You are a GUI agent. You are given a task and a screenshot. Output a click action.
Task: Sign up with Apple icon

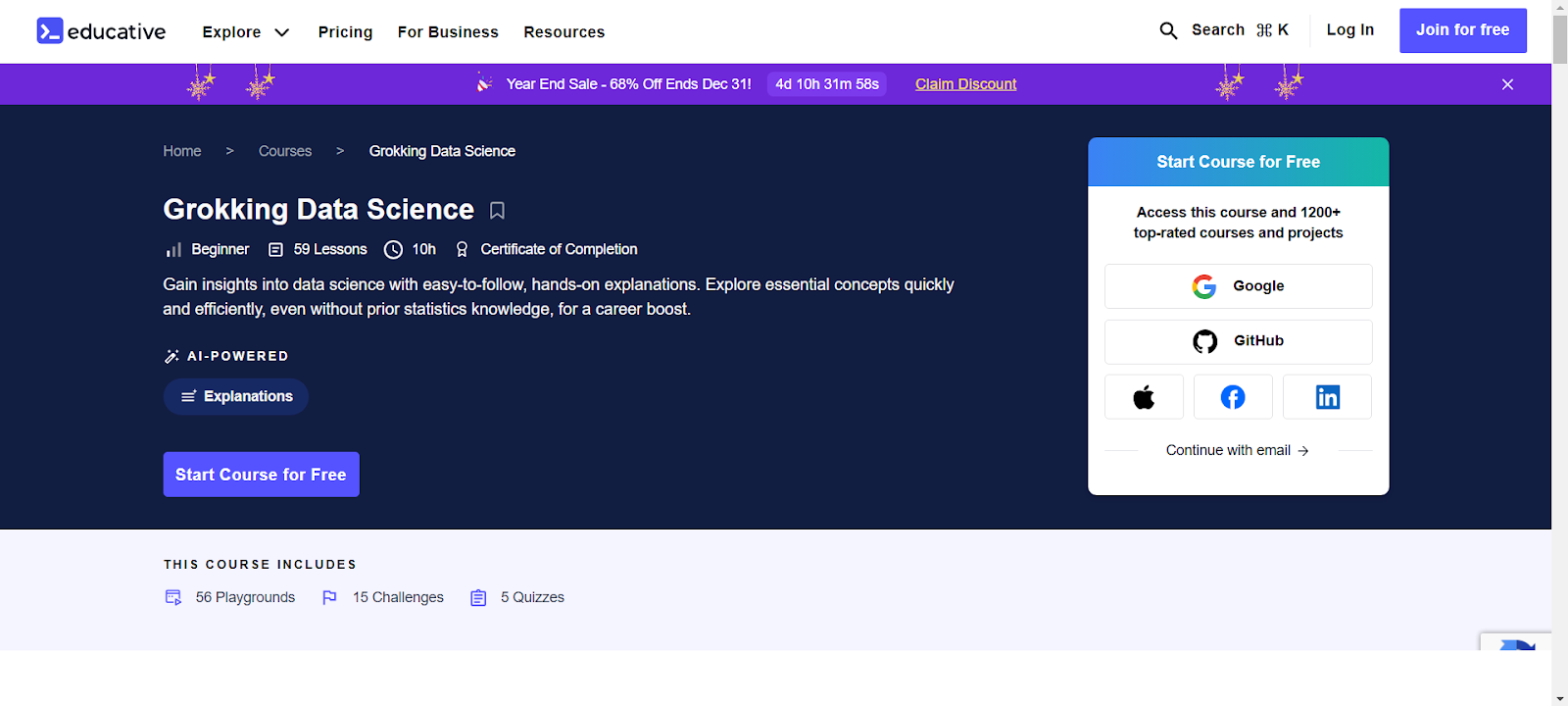(x=1144, y=397)
